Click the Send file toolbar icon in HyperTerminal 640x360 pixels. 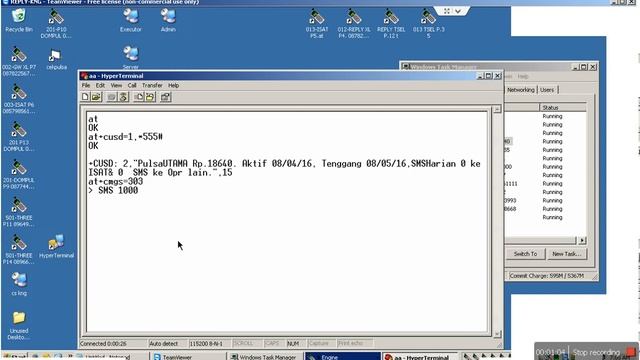pyautogui.click(x=139, y=97)
